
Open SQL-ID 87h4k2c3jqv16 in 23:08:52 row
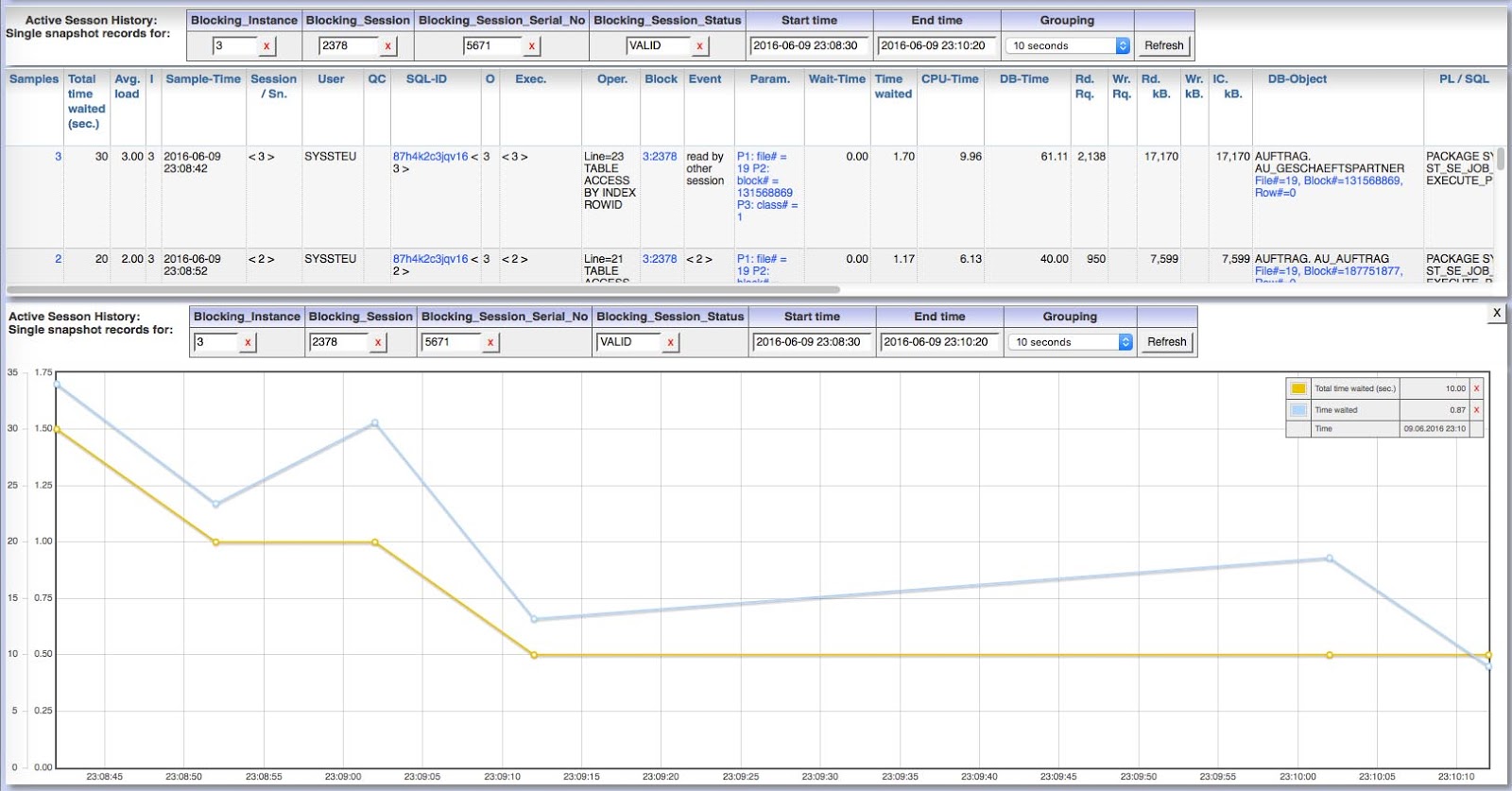click(x=430, y=259)
